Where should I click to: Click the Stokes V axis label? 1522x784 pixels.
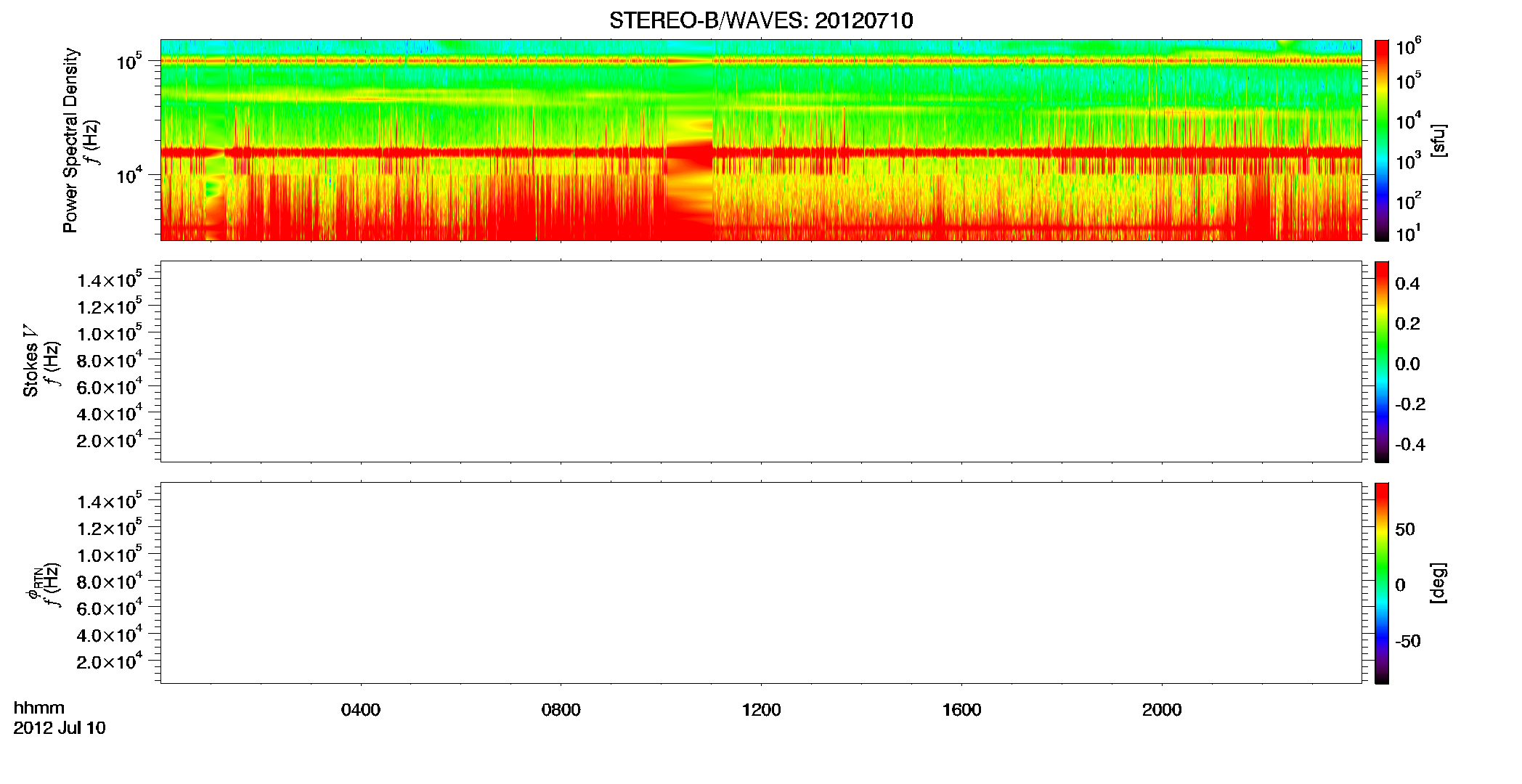point(30,361)
